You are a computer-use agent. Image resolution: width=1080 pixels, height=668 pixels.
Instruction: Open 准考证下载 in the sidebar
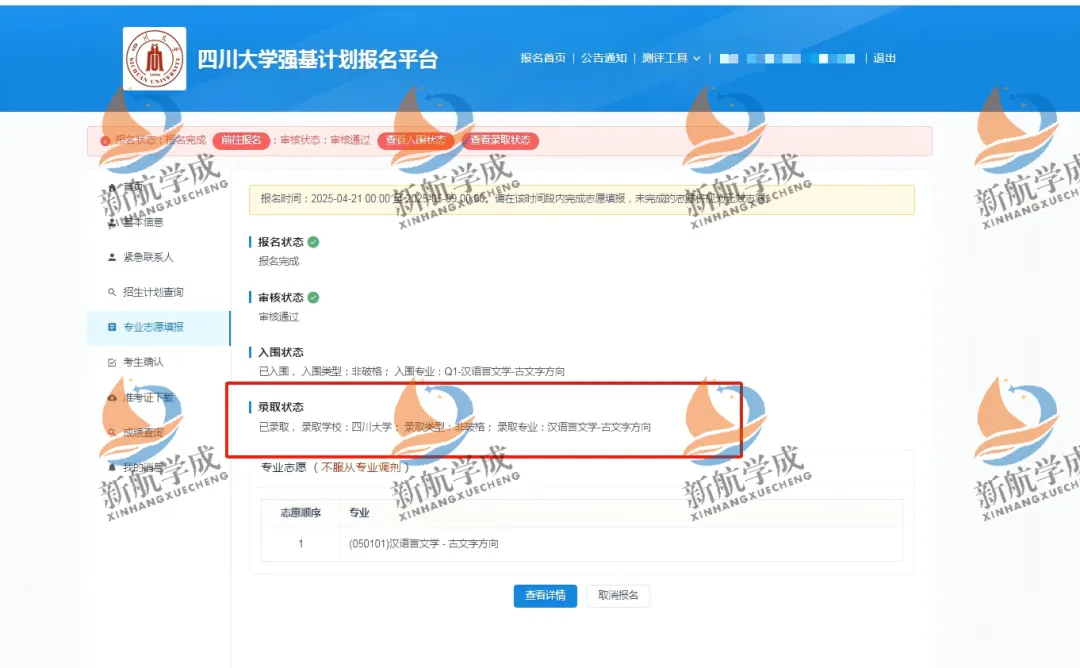click(147, 397)
